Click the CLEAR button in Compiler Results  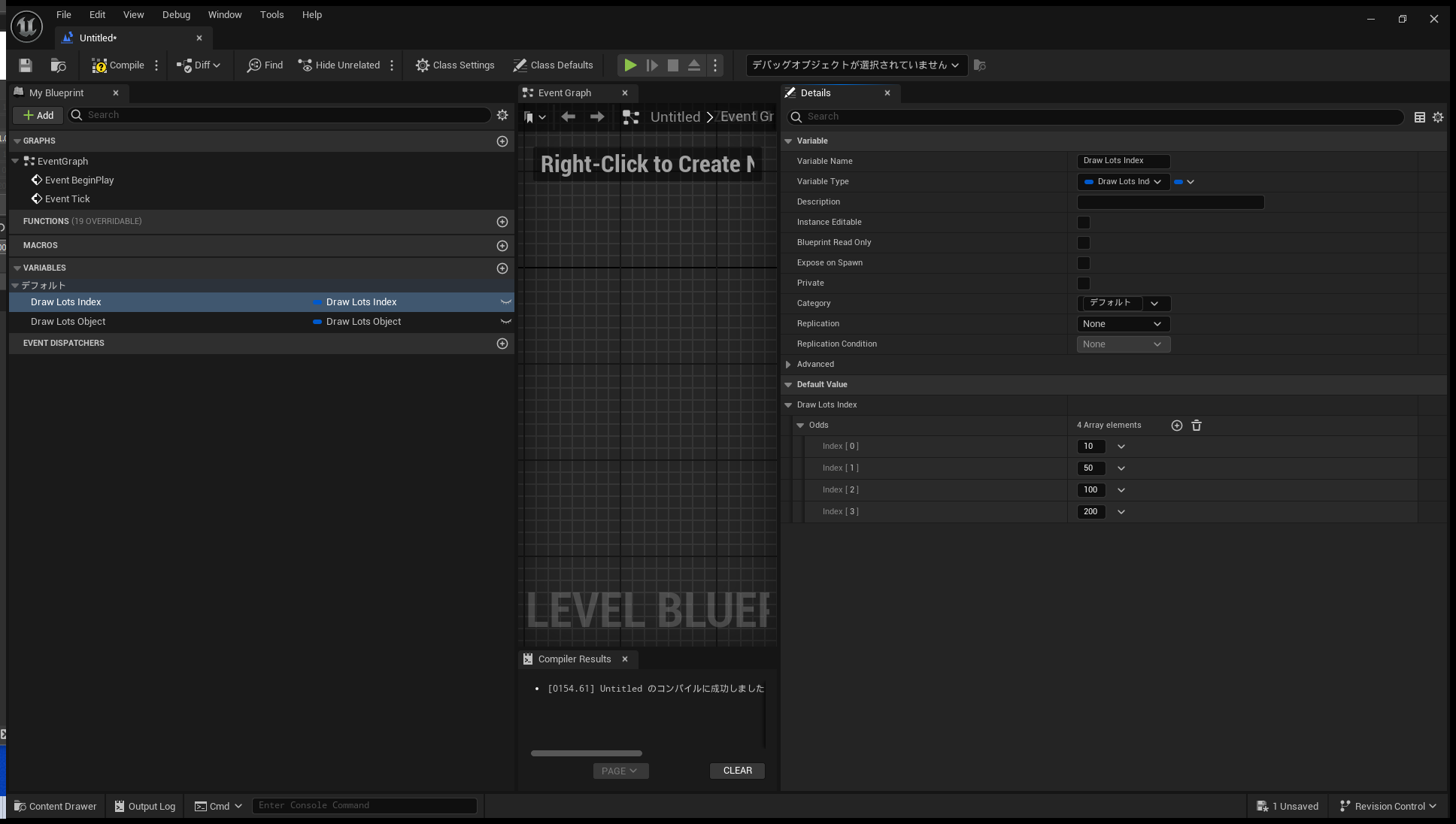[x=738, y=771]
